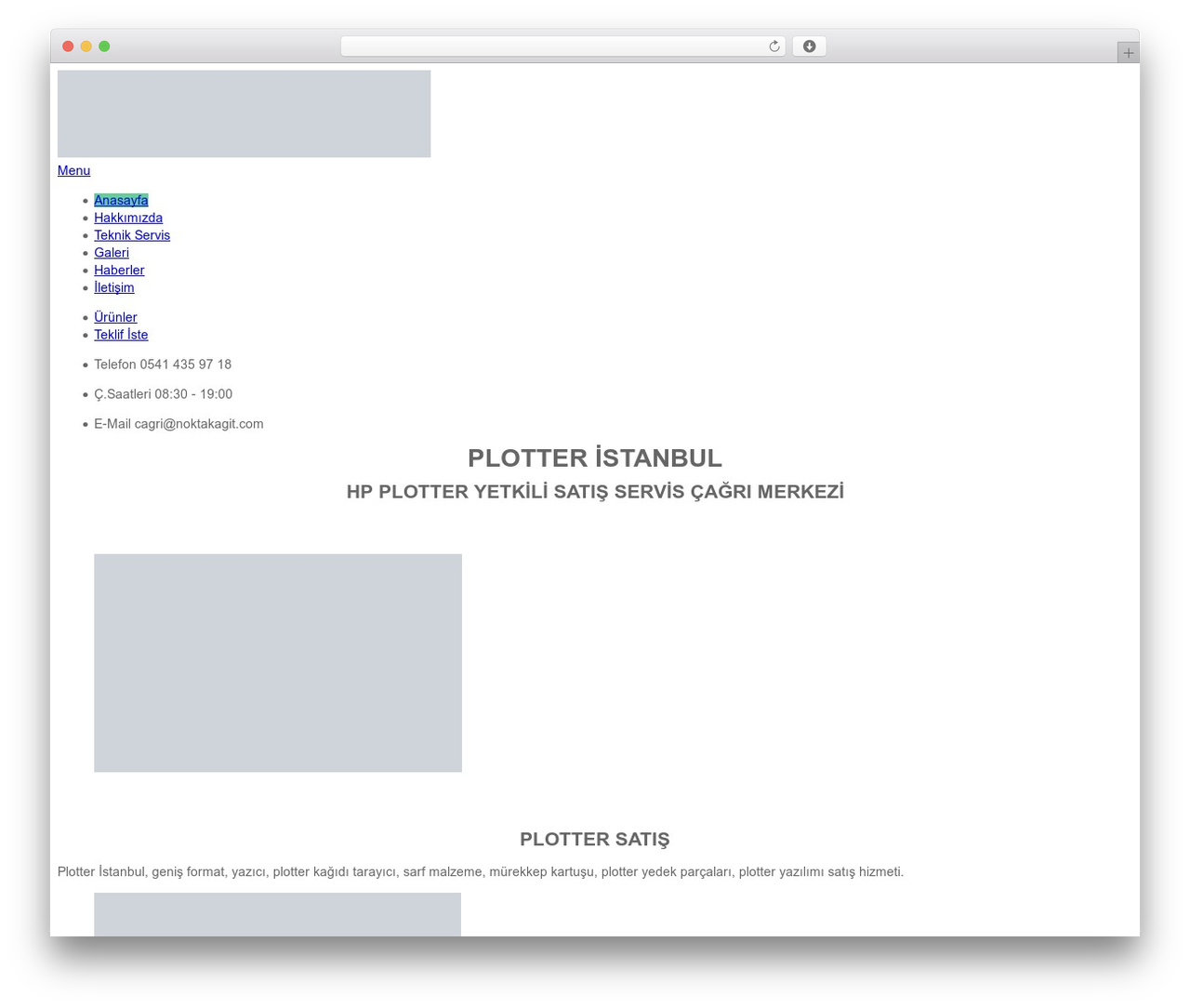The height and width of the screenshot is (1008, 1190).
Task: Click the PLOTTER SATIŞ heading
Action: [595, 840]
